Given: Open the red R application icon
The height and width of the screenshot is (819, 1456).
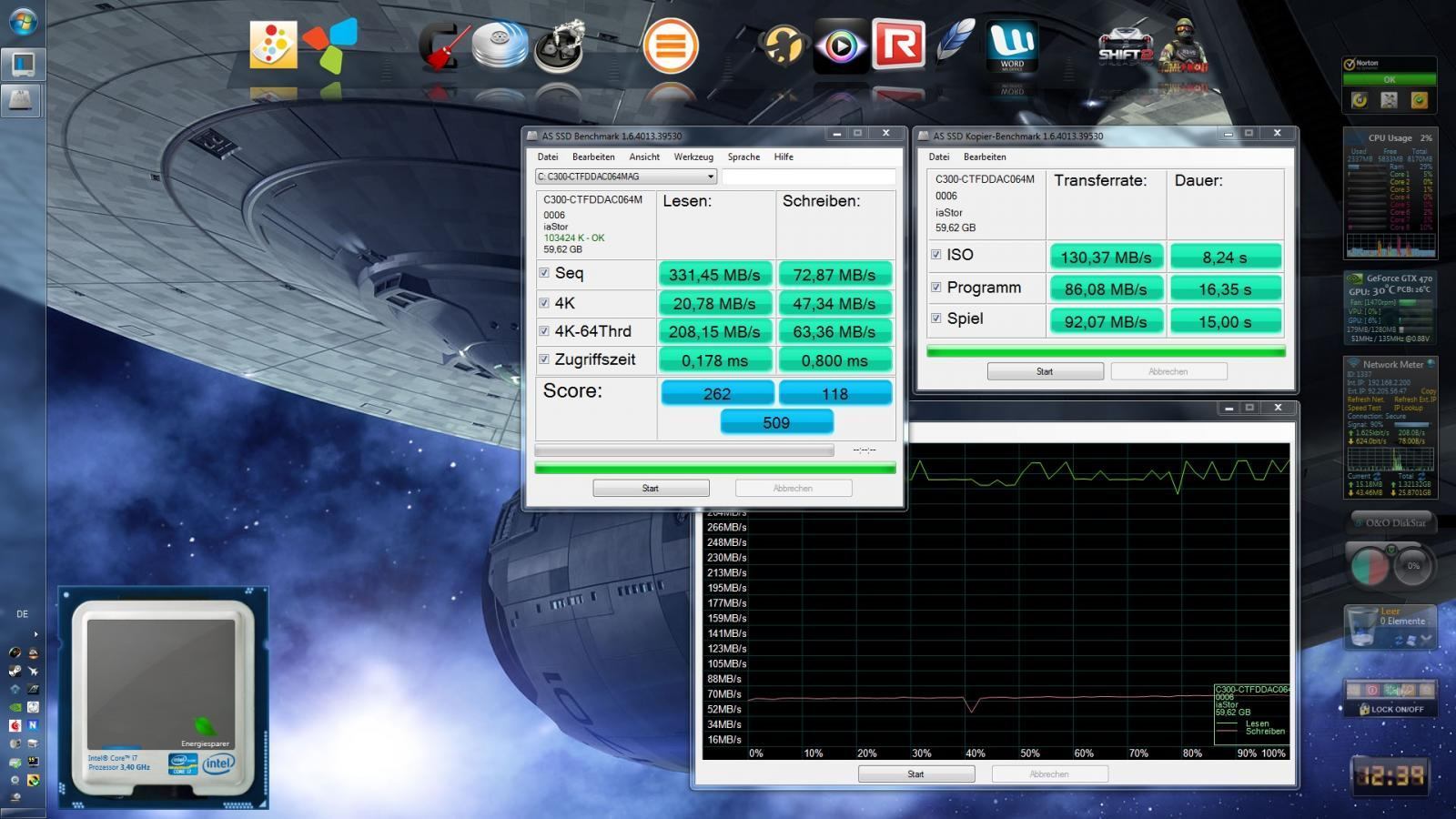Looking at the screenshot, I should click(898, 44).
